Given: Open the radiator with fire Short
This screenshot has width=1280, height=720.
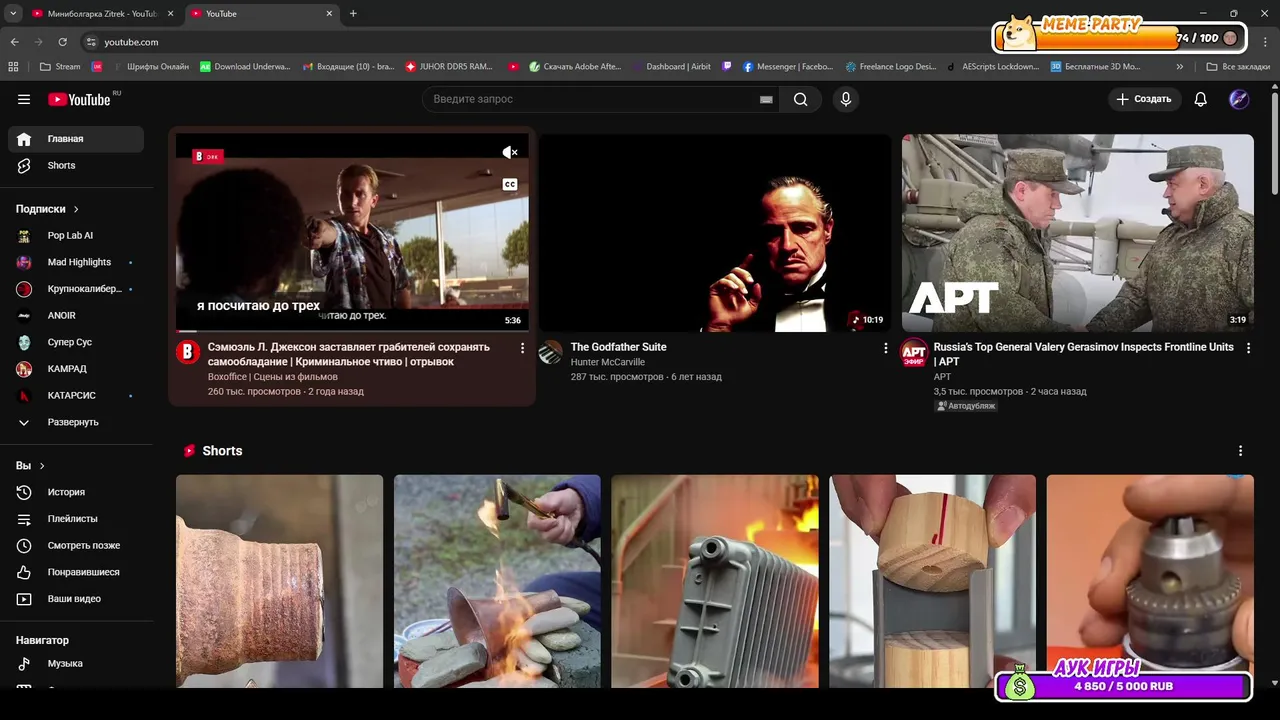Looking at the screenshot, I should pyautogui.click(x=715, y=581).
